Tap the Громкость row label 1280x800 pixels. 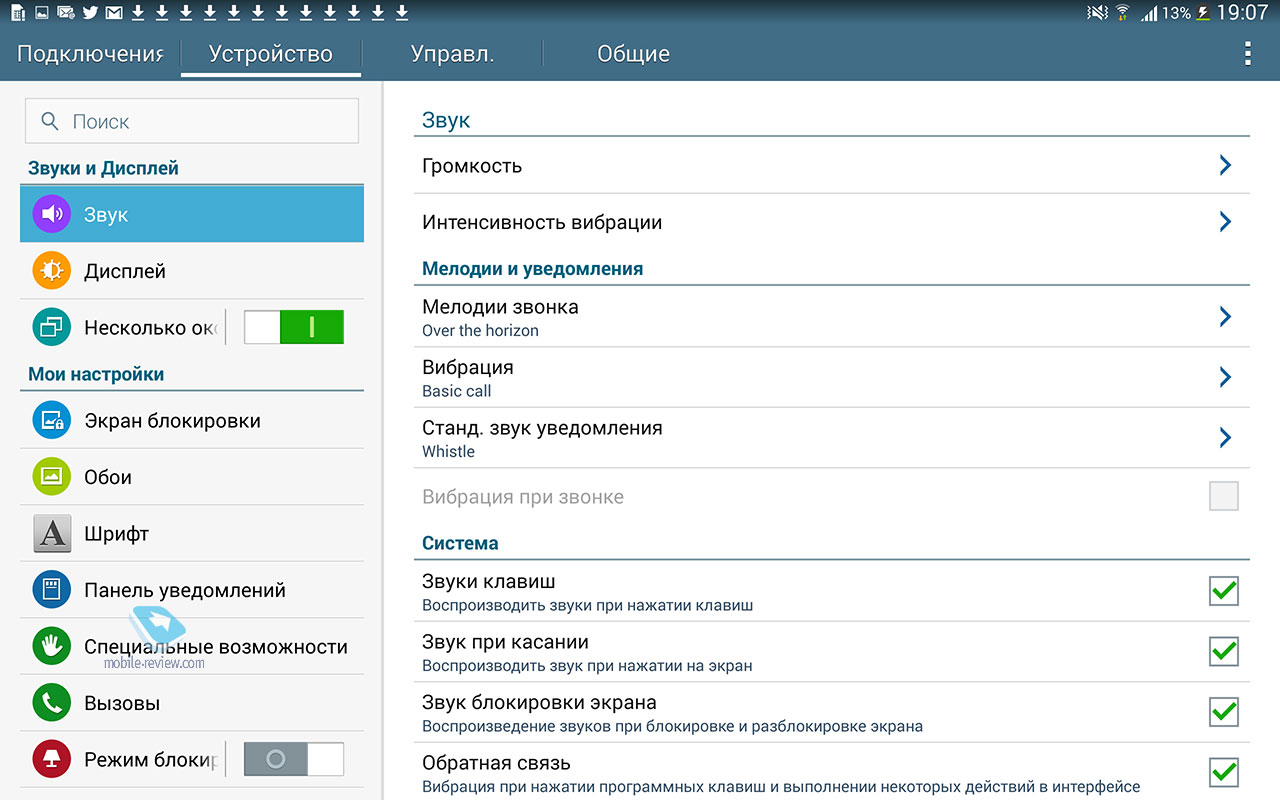472,166
